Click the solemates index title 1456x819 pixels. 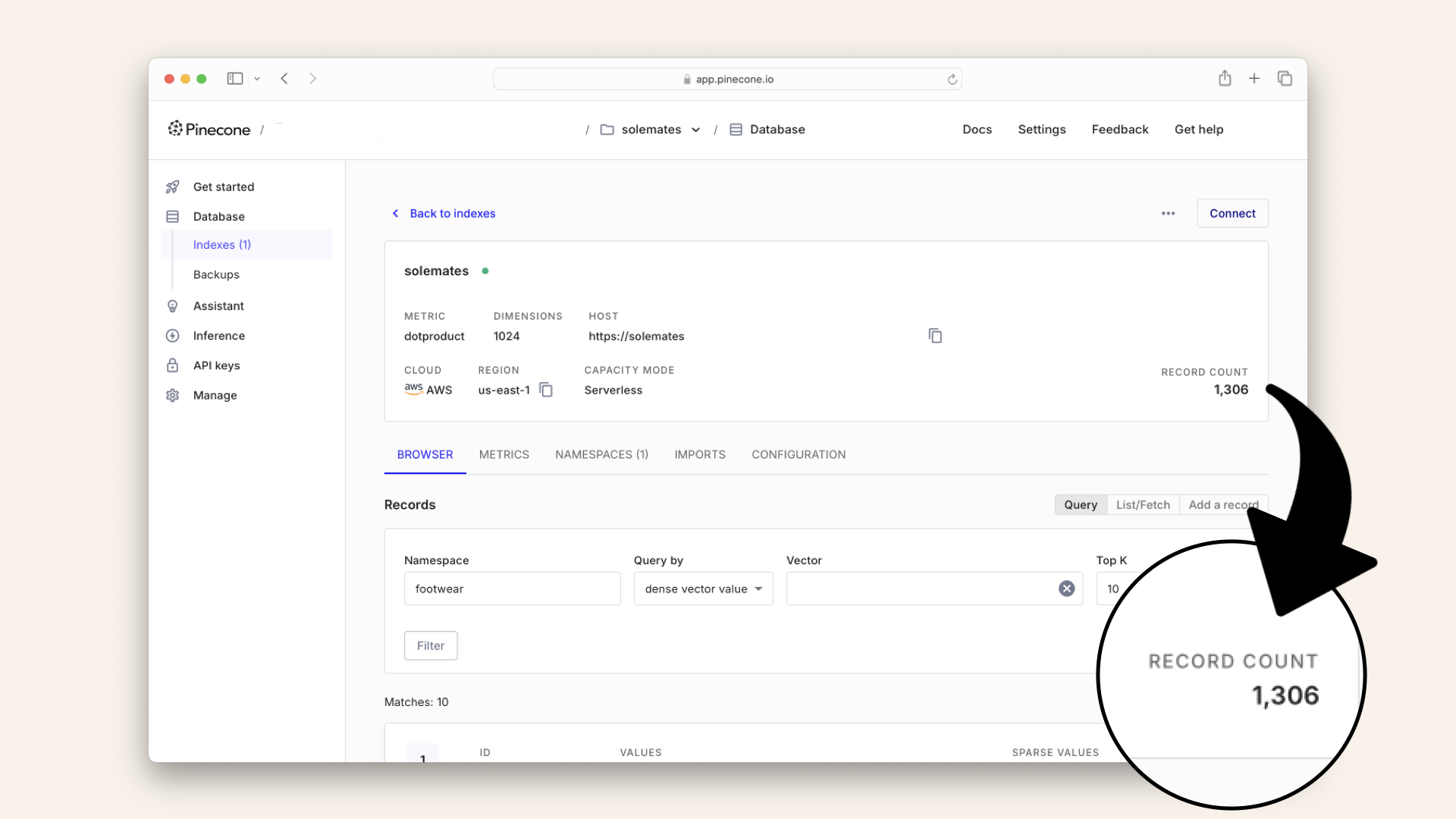(x=437, y=271)
